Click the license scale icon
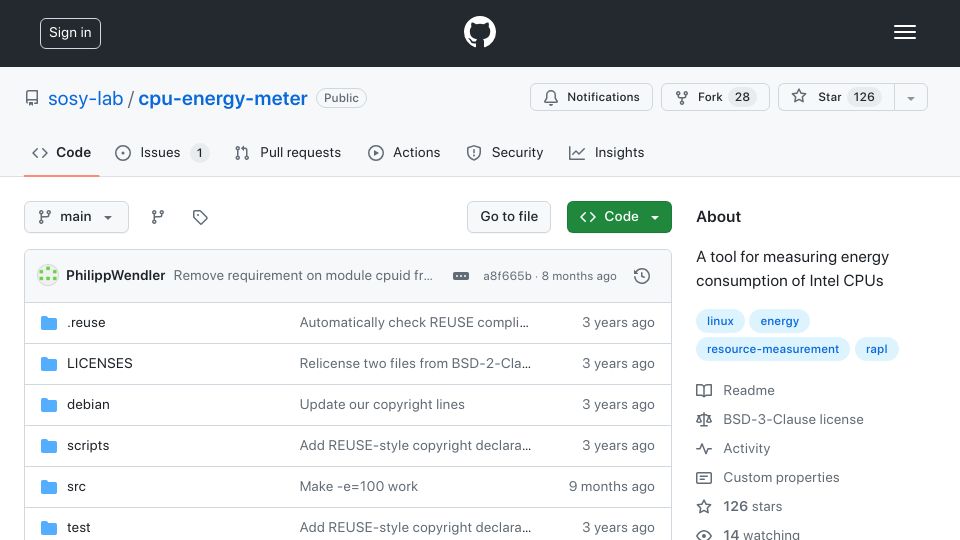960x540 pixels. [704, 419]
